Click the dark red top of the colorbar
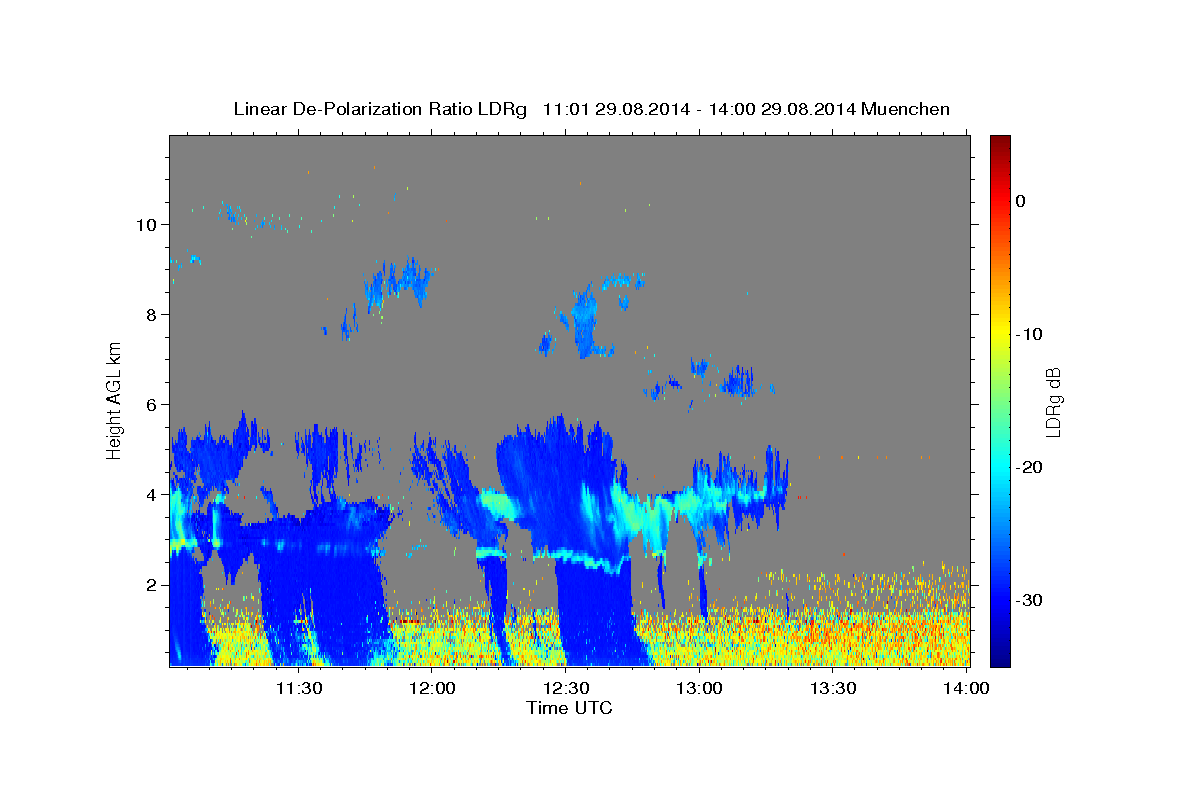Image resolution: width=1200 pixels, height=800 pixels. tap(1000, 142)
